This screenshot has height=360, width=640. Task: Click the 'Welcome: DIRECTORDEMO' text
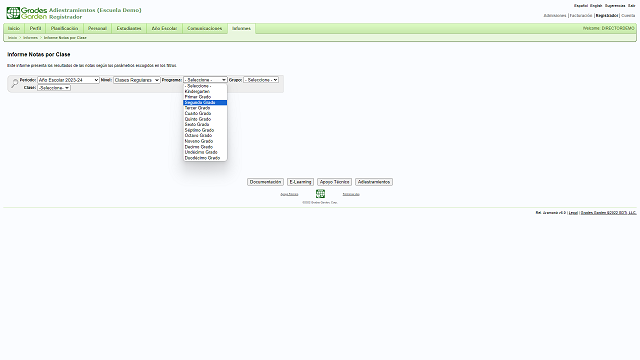click(609, 28)
